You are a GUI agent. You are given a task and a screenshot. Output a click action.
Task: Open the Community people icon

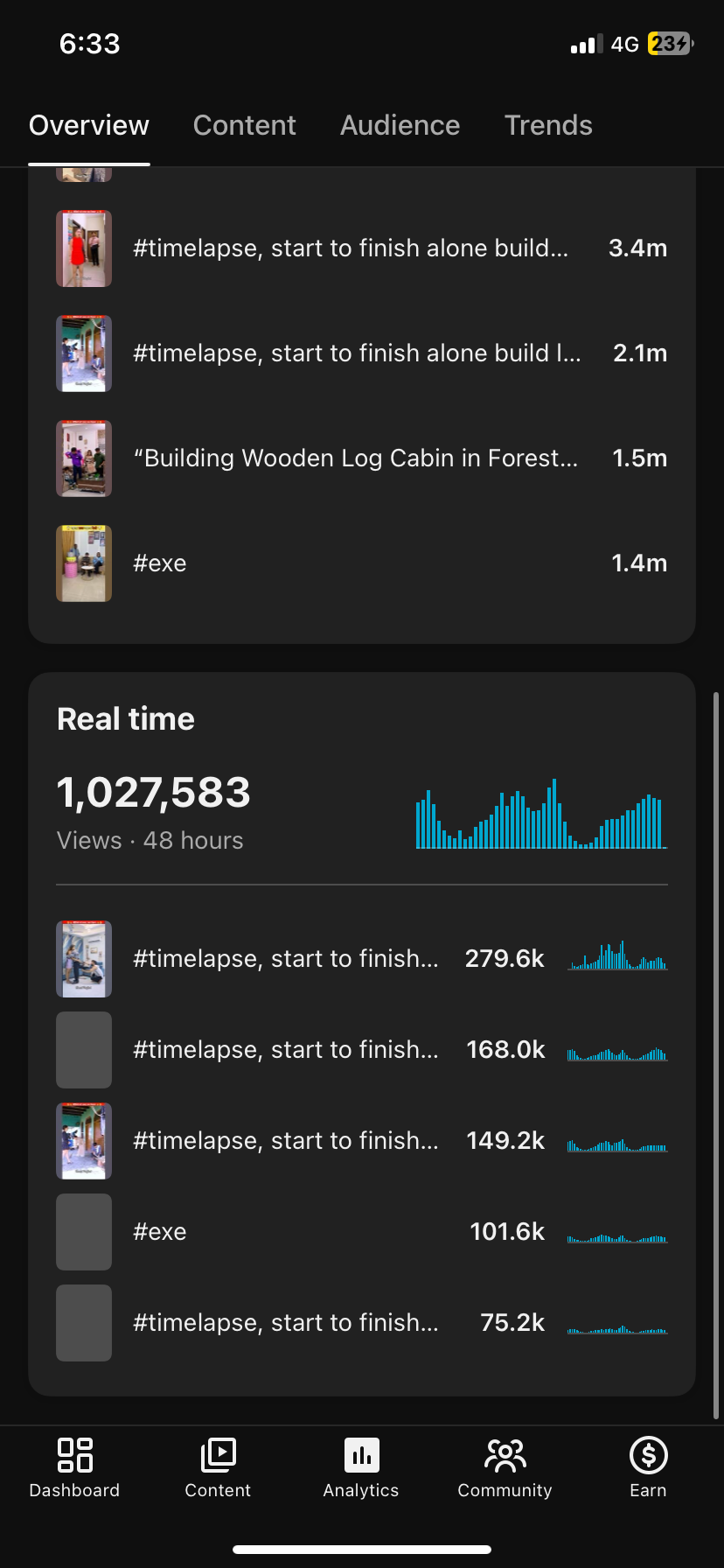click(505, 1456)
